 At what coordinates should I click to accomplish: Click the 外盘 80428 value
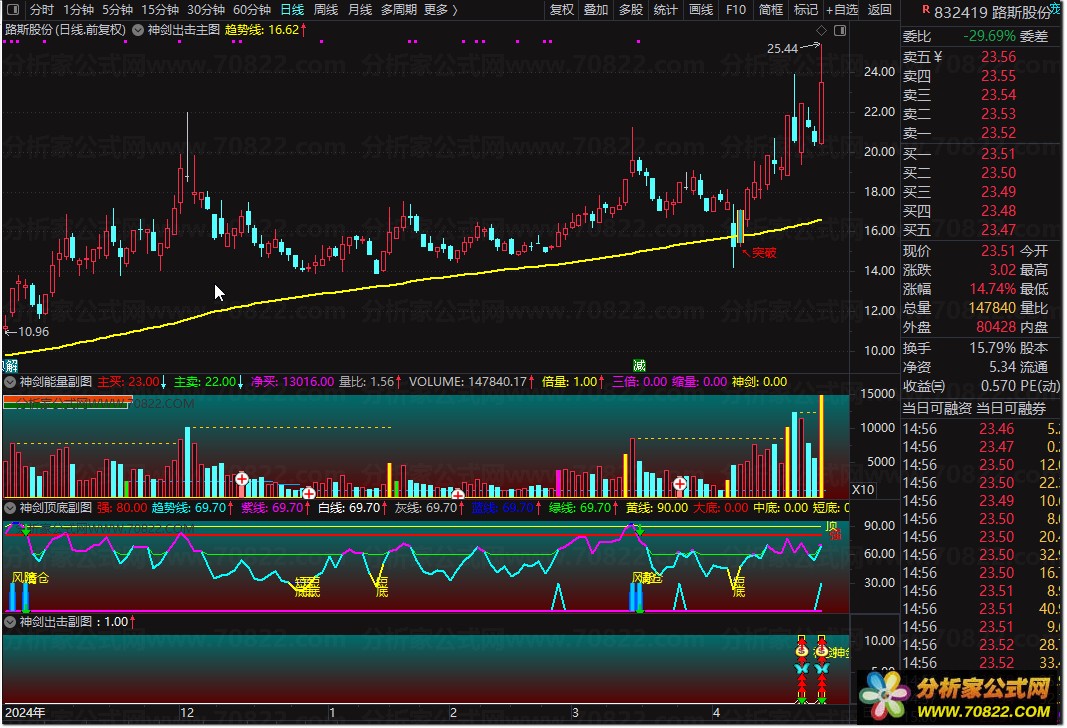[996, 327]
